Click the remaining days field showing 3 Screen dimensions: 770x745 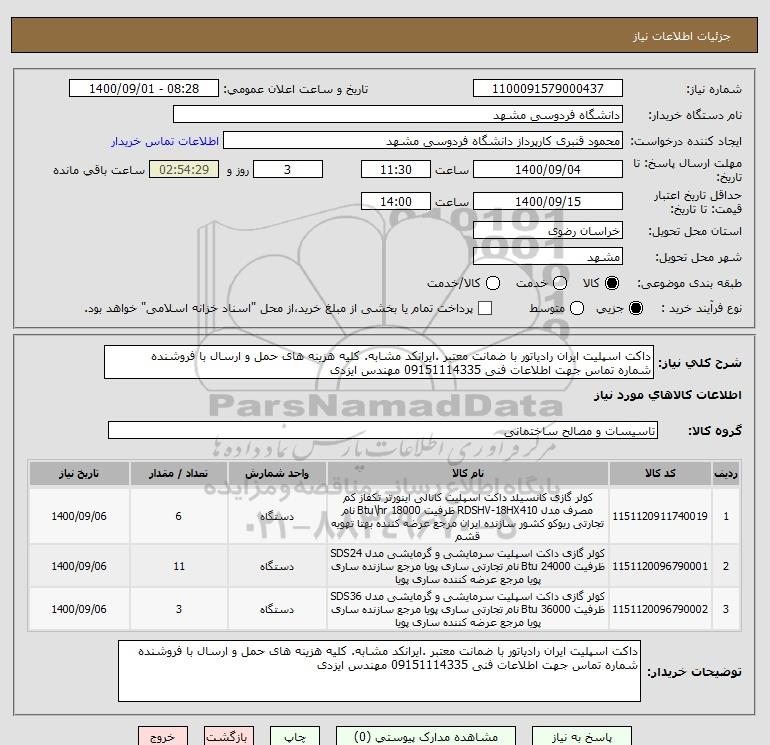click(x=288, y=169)
